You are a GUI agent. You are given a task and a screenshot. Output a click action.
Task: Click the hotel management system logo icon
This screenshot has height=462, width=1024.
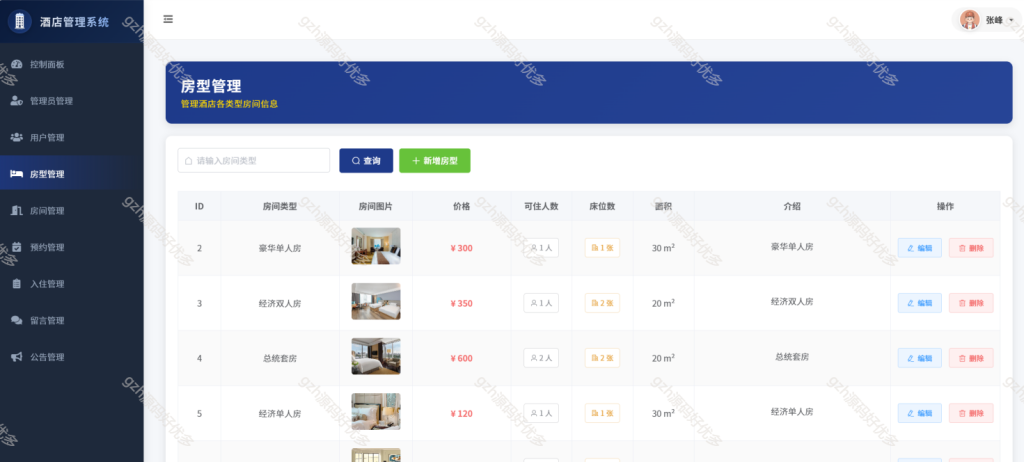20,22
